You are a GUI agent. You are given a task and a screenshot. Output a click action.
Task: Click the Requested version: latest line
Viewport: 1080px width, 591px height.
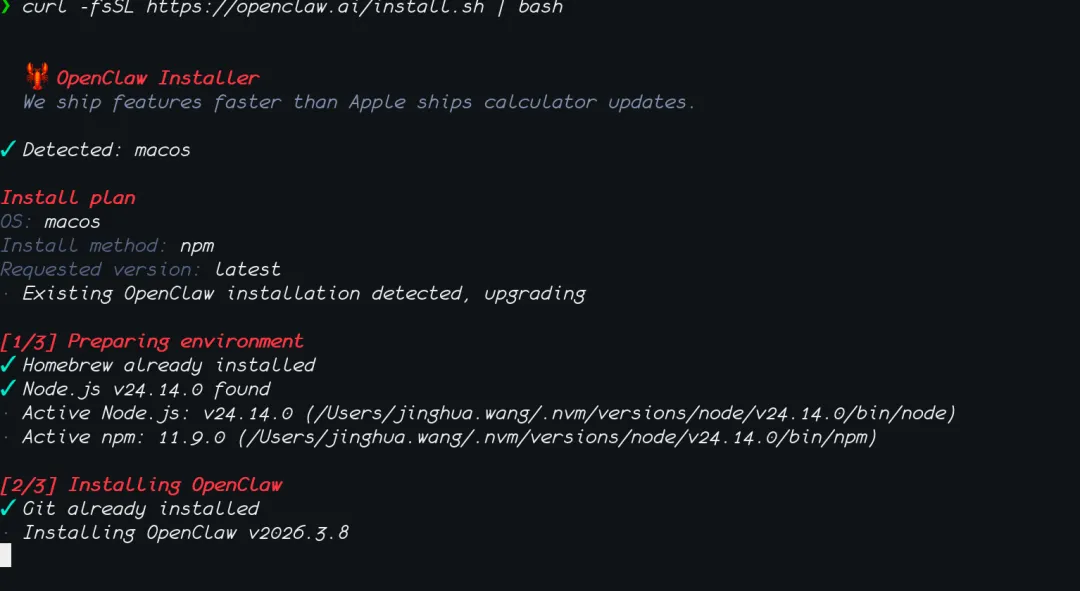pos(141,269)
